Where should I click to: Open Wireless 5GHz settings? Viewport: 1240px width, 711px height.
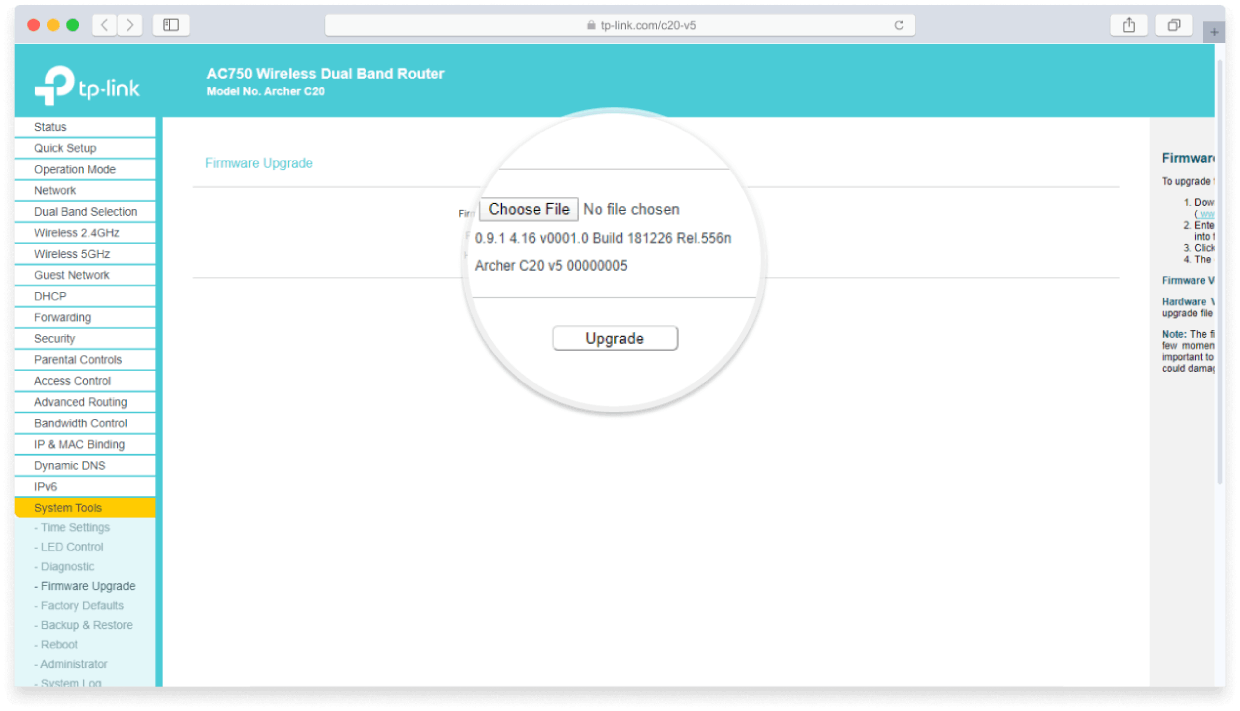[85, 254]
